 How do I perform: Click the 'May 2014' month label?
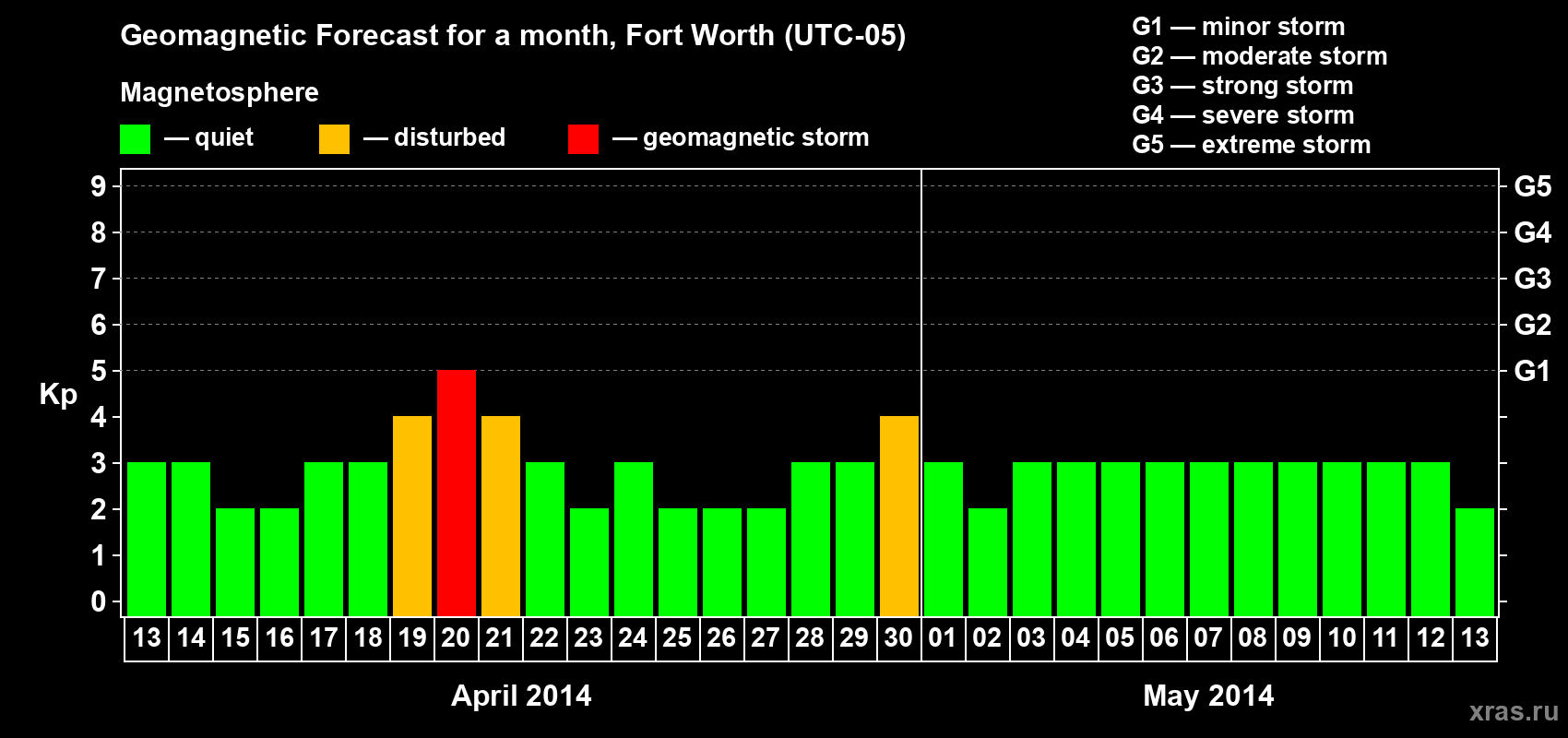point(1208,696)
